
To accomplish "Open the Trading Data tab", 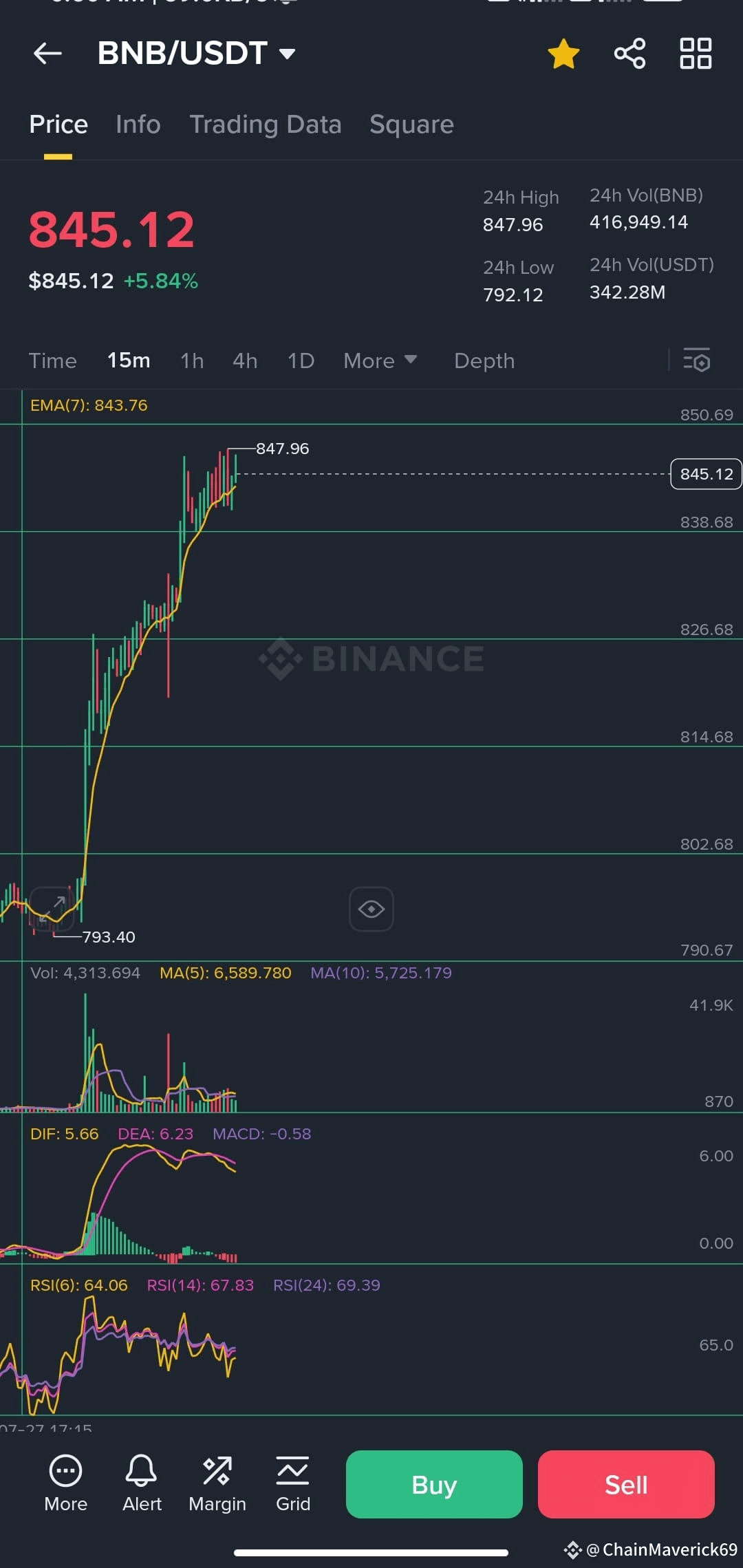I will coord(266,125).
